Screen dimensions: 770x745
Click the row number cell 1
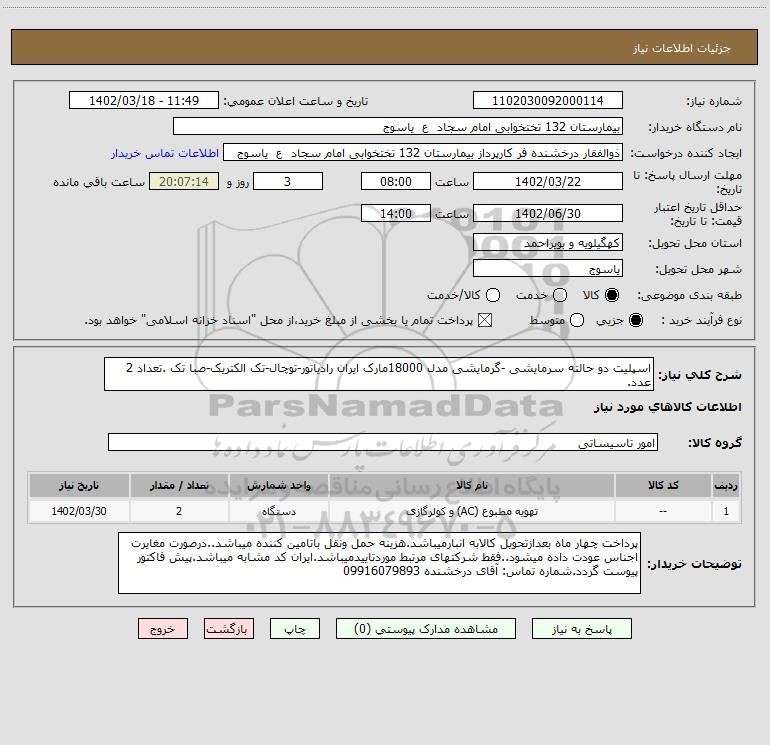(726, 511)
